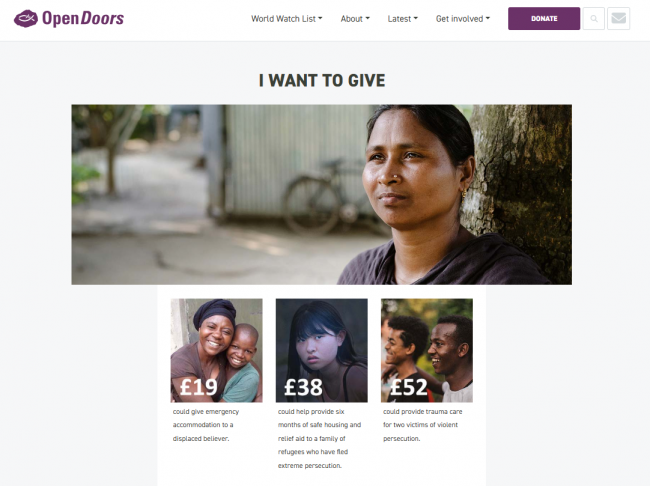Viewport: 650px width, 486px height.
Task: Click the caret arrow beside About
Action: tap(367, 18)
